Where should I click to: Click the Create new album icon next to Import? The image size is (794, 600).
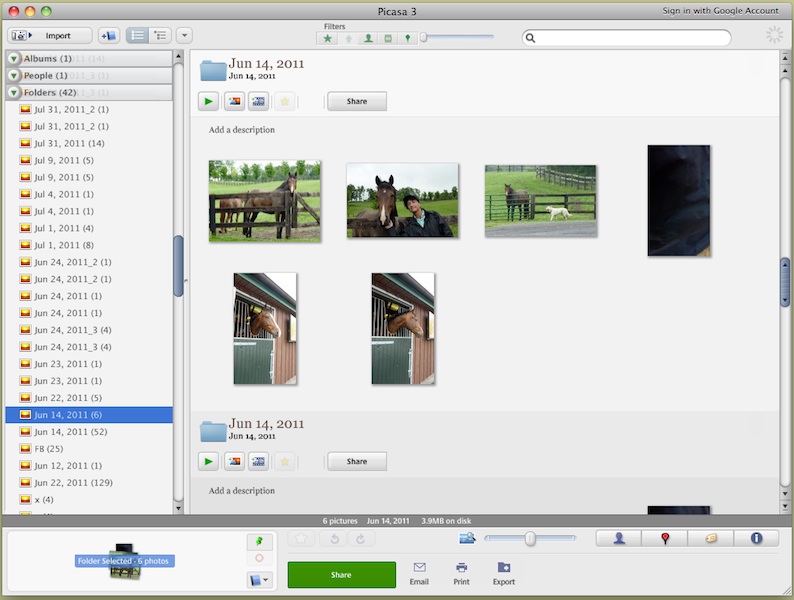[108, 35]
